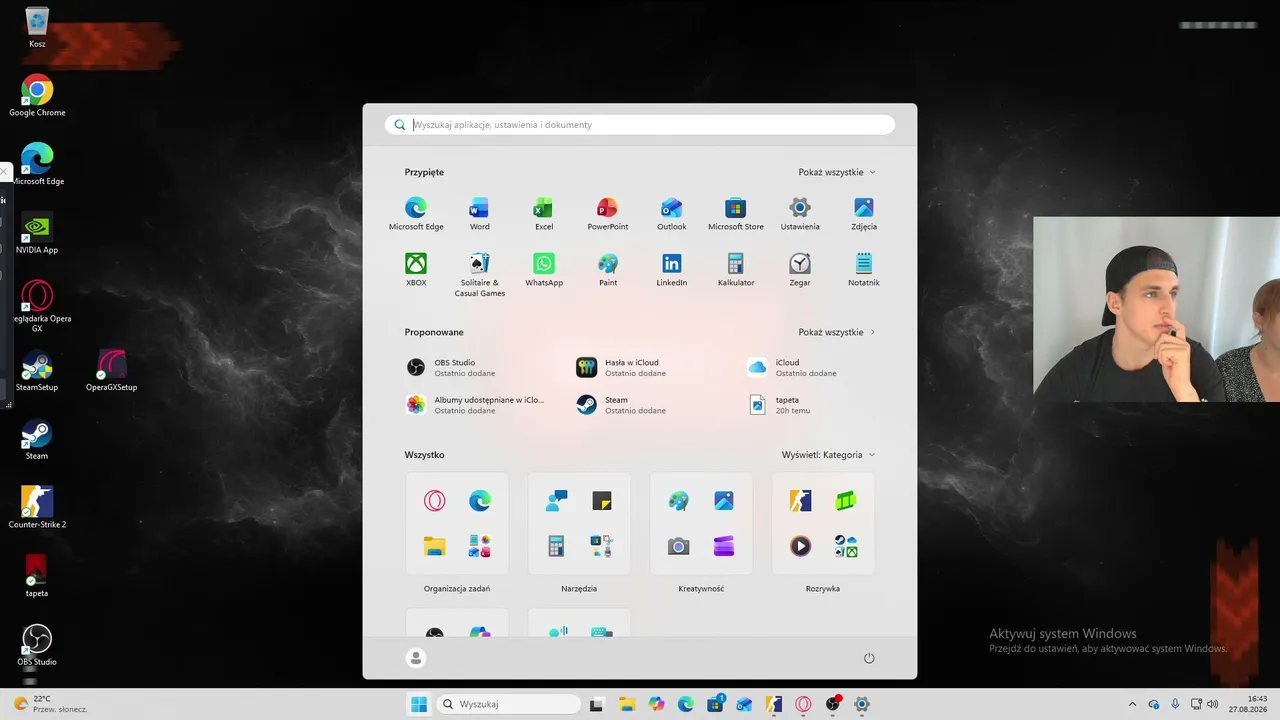This screenshot has height=720, width=1280.
Task: Expand Pokaż wszystkie for Przypięte apps
Action: [x=837, y=172]
